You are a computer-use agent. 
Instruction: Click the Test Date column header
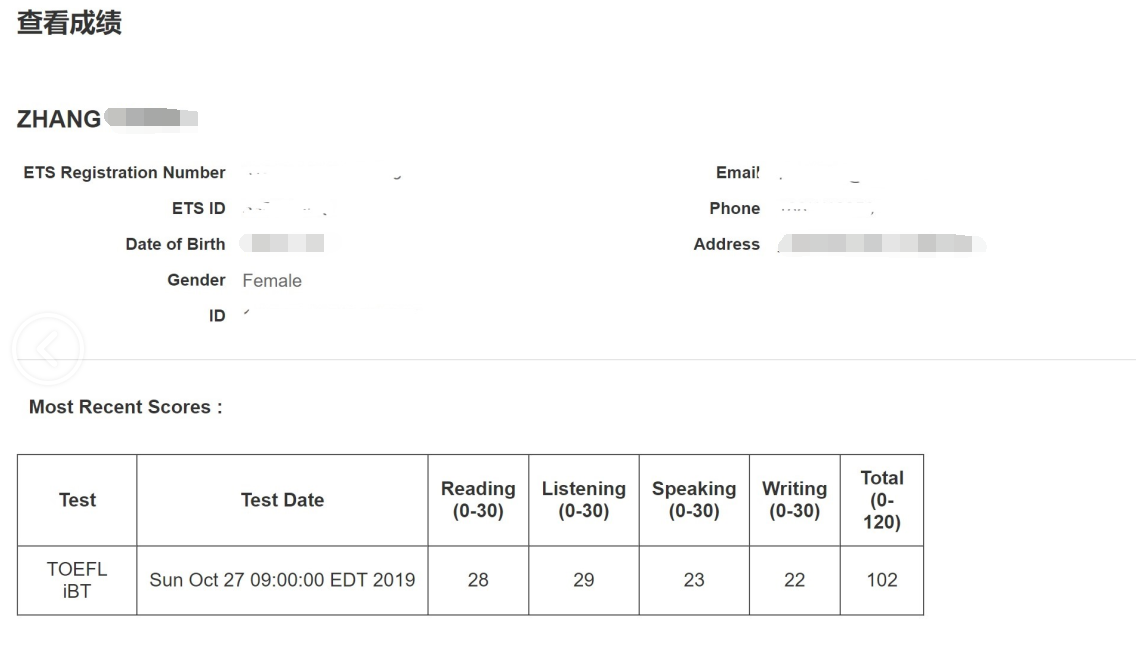click(283, 500)
